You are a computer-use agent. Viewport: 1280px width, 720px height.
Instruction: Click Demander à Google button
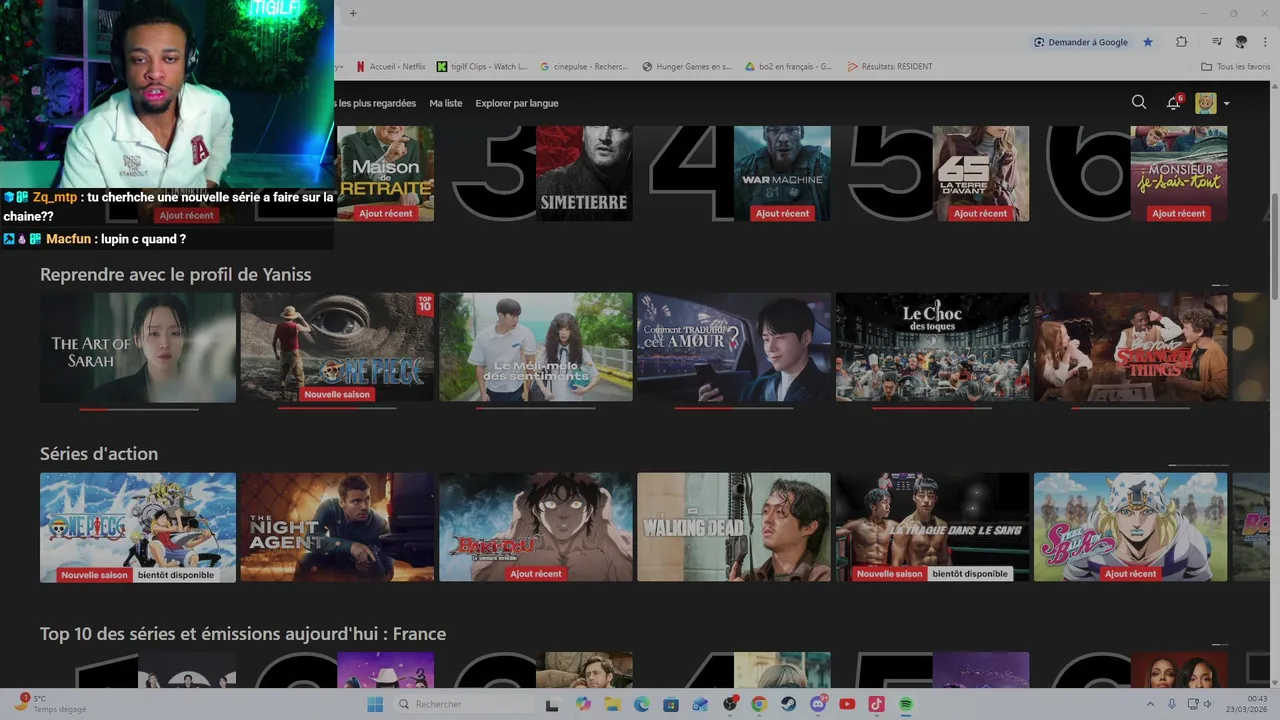(1081, 42)
